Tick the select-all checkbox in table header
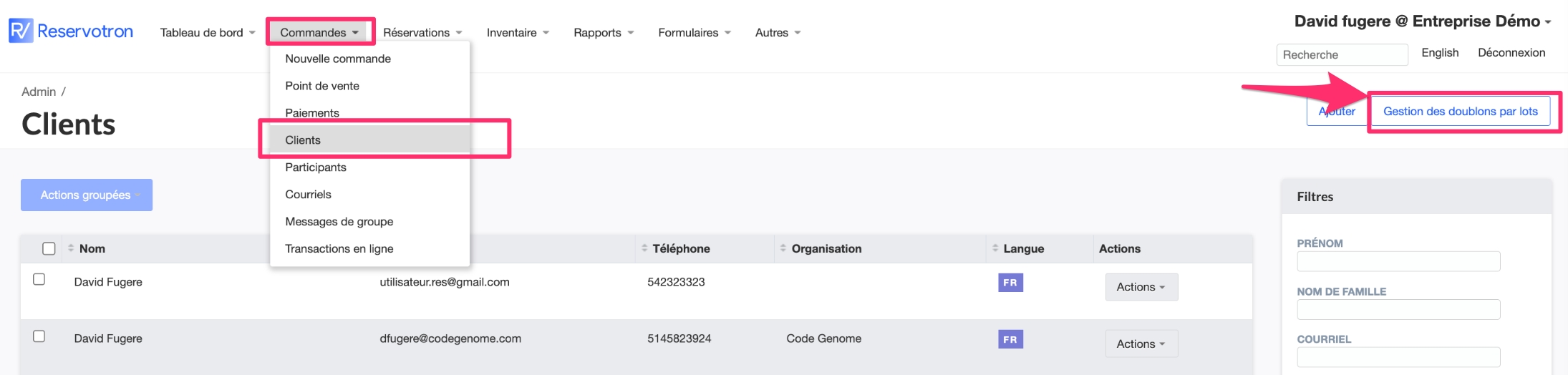Screen dimensions: 1568x375 49,248
